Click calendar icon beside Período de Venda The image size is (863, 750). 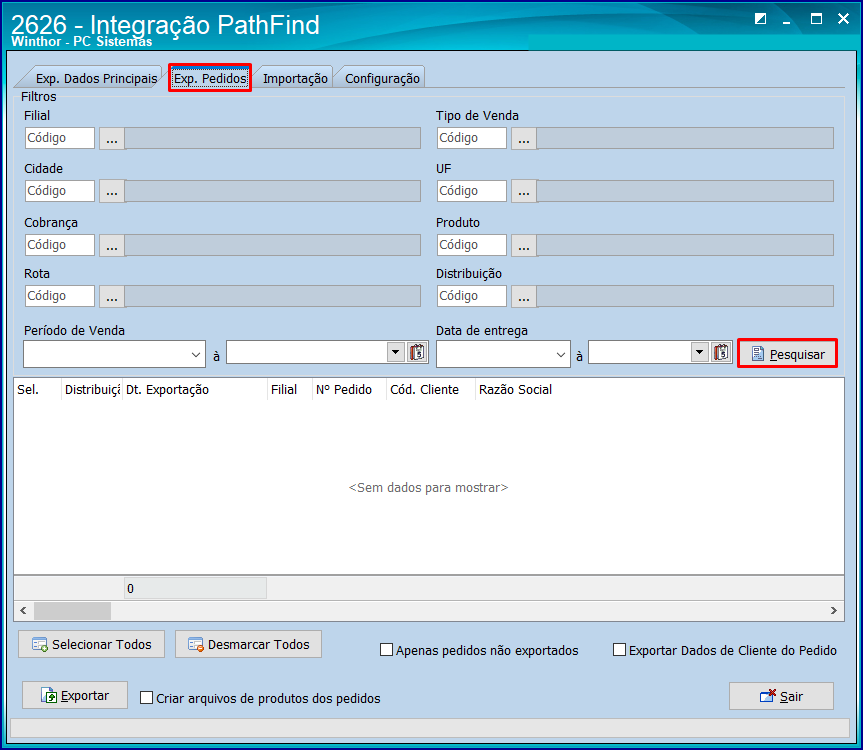point(417,352)
